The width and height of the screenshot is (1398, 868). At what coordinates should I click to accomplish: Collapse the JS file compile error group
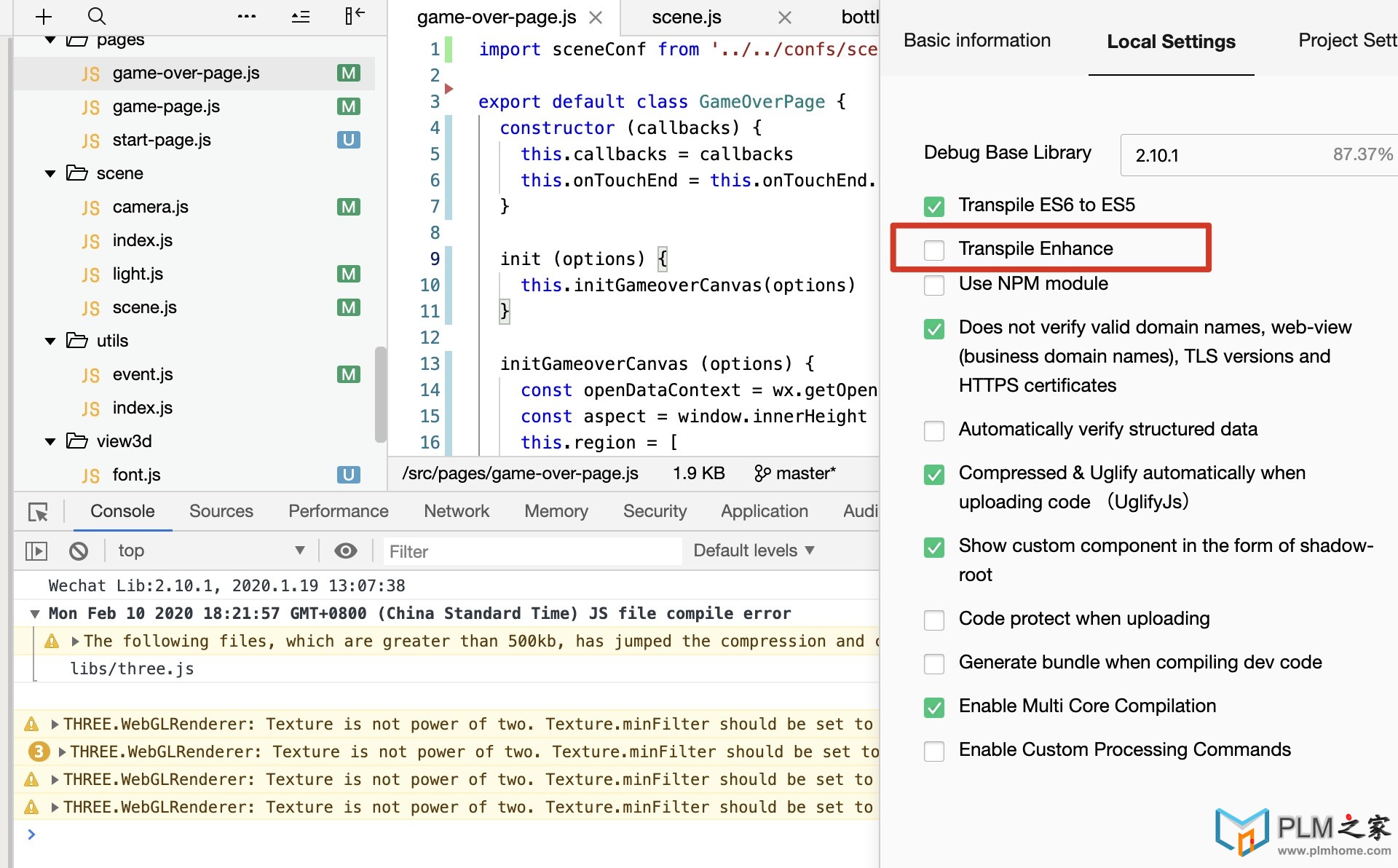(34, 614)
